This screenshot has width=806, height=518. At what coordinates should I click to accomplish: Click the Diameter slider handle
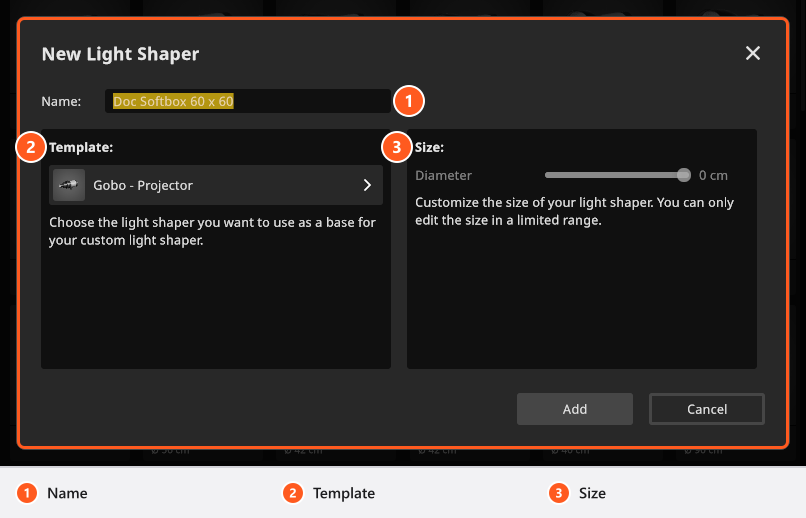point(684,175)
